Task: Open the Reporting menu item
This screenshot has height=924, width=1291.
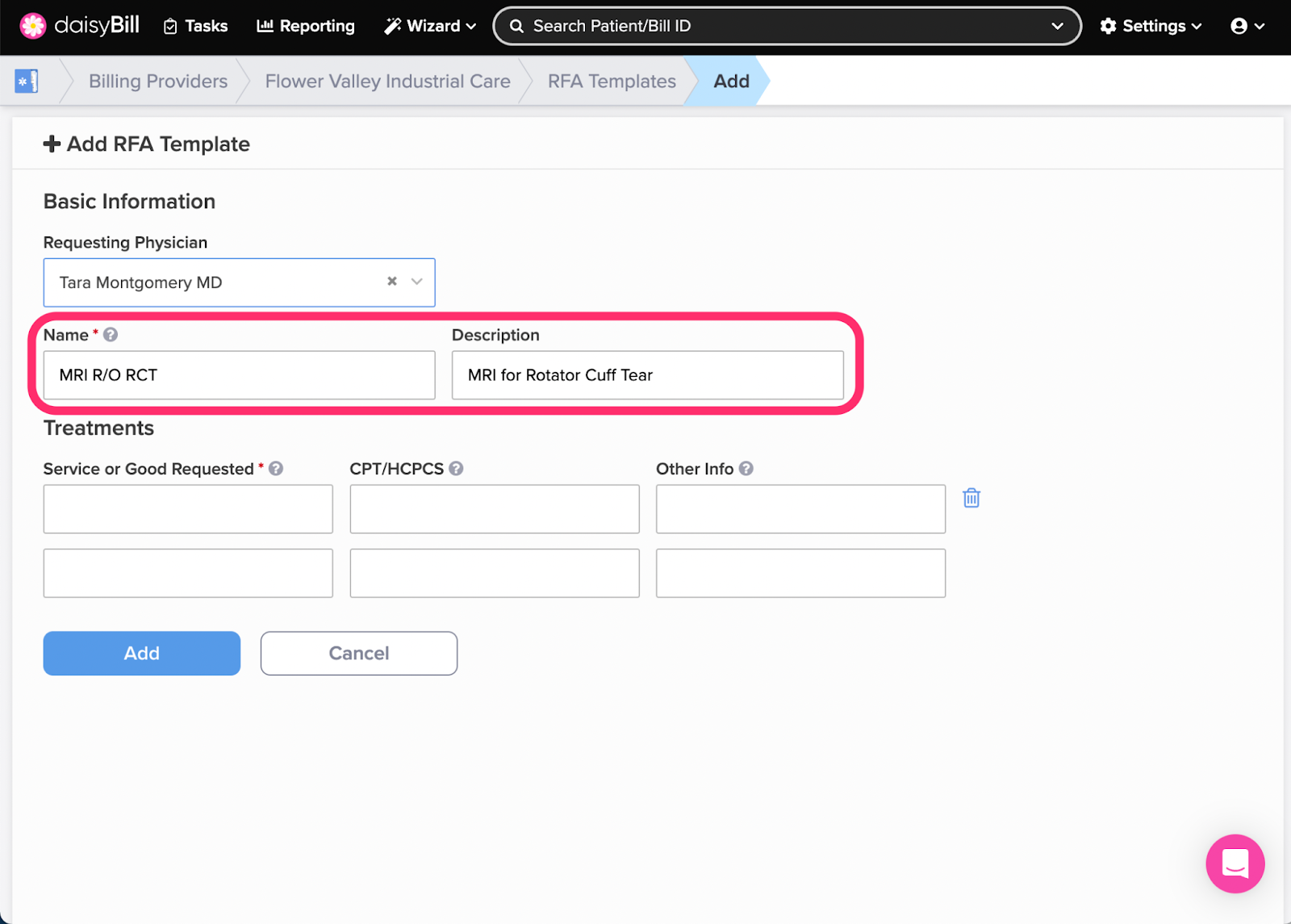Action: [306, 26]
